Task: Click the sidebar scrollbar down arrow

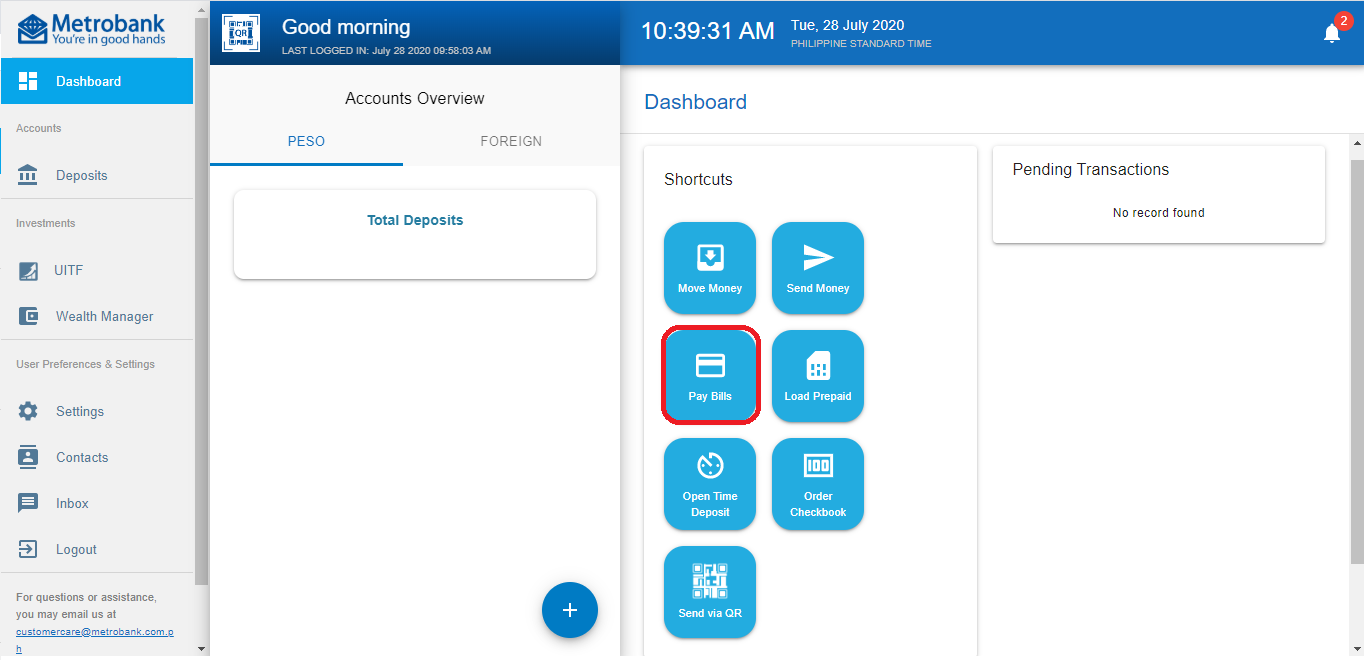Action: [201, 649]
